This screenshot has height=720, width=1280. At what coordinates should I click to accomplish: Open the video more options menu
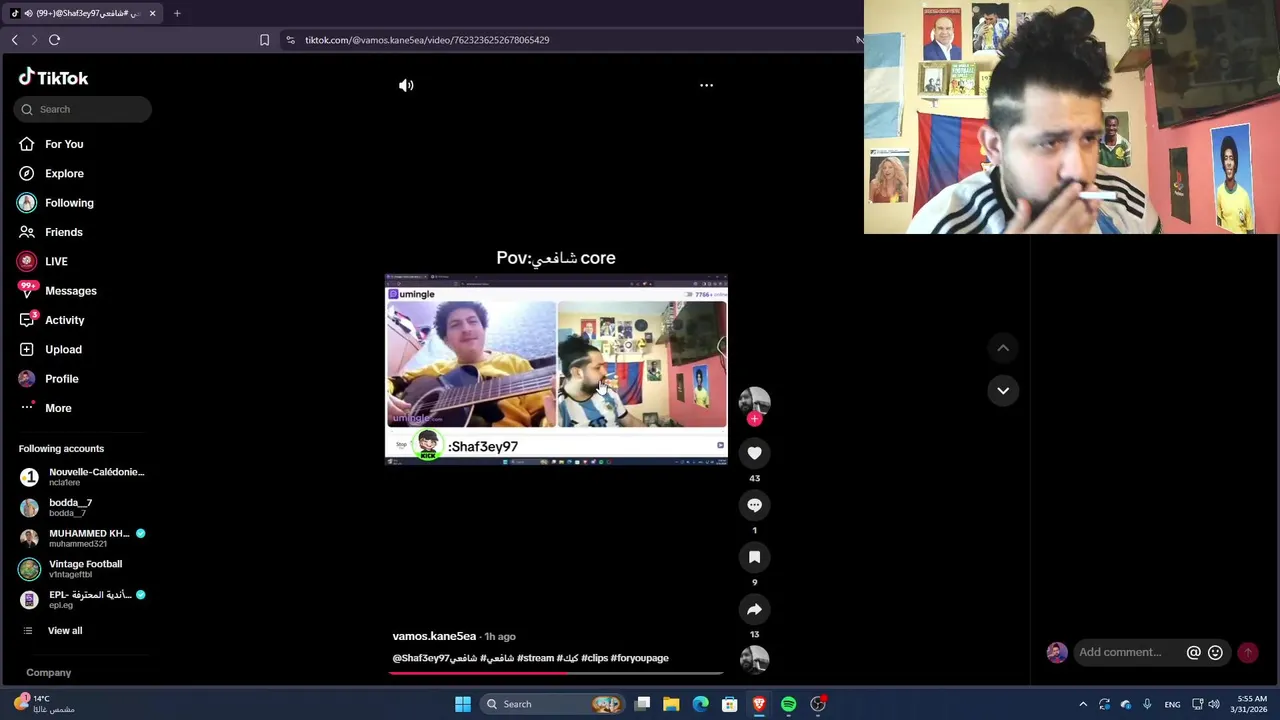tap(706, 85)
